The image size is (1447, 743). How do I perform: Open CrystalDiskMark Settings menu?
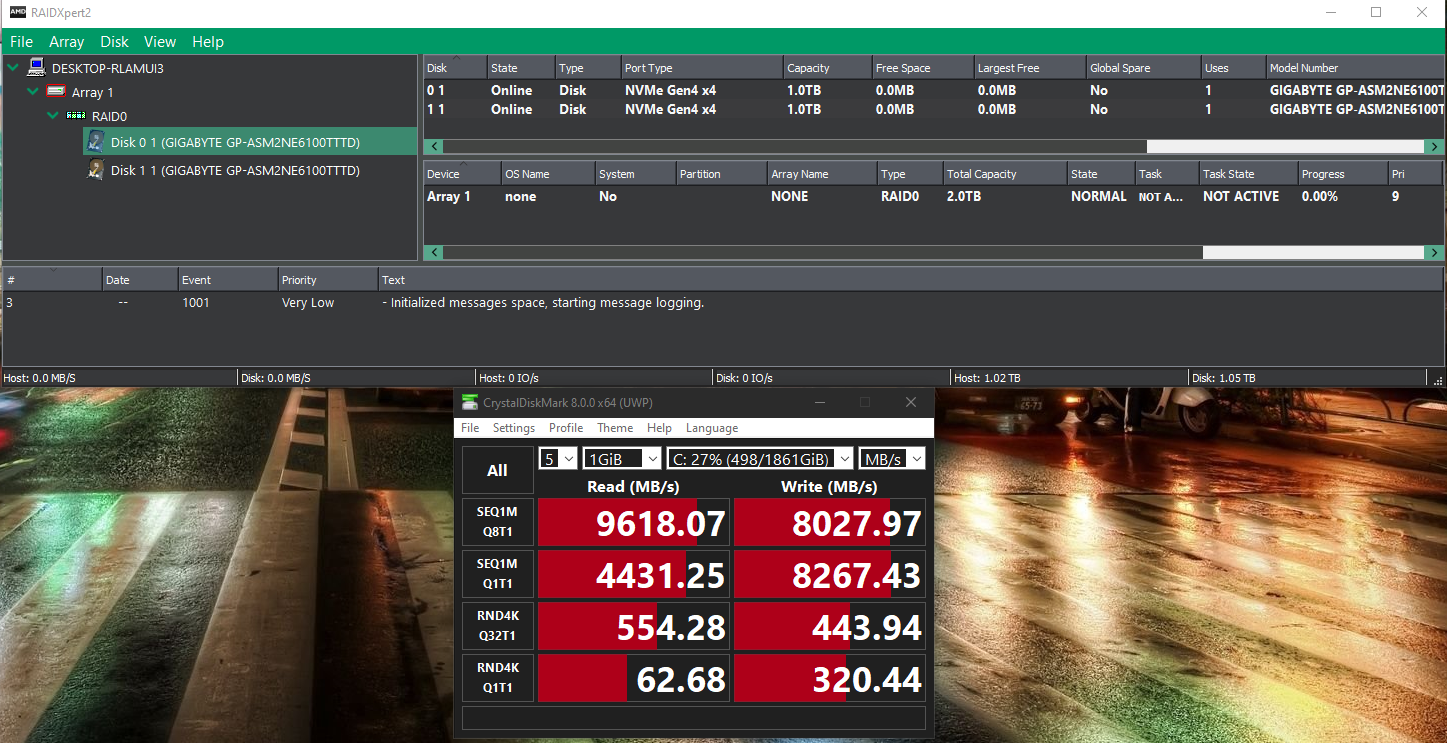(x=514, y=428)
